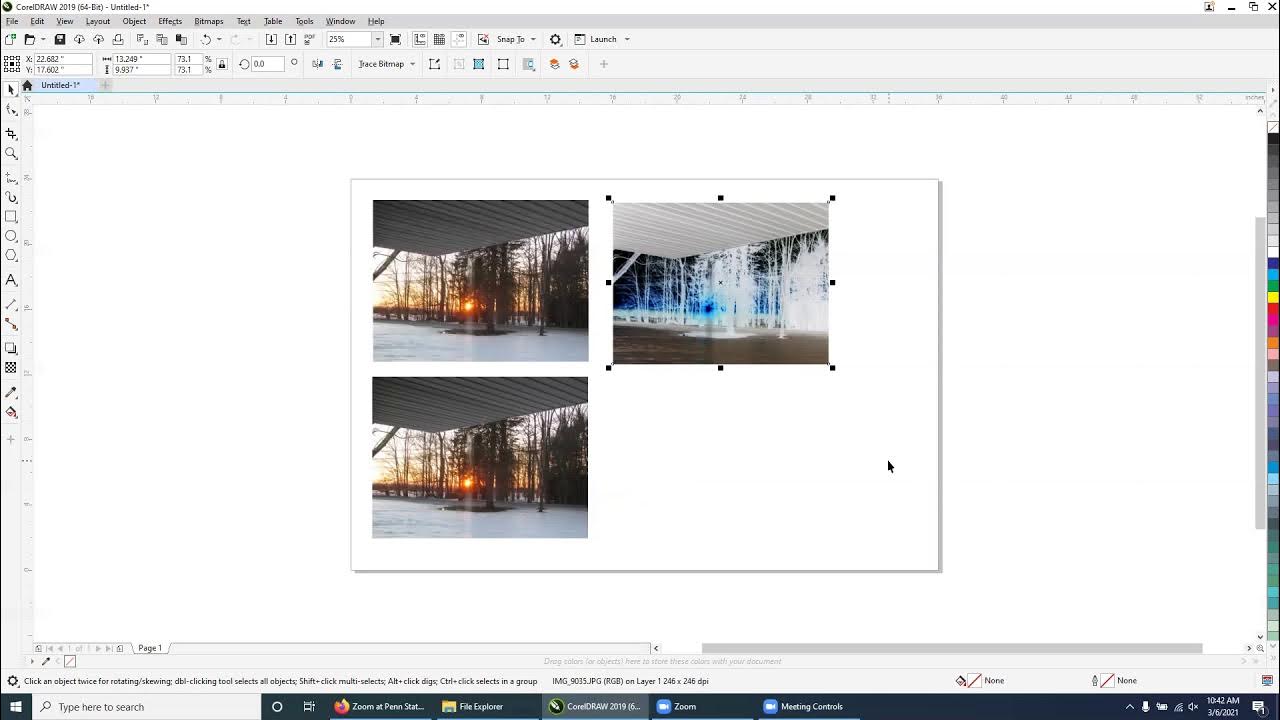Click quick customize plus on property bar
This screenshot has width=1280, height=720.
(603, 64)
